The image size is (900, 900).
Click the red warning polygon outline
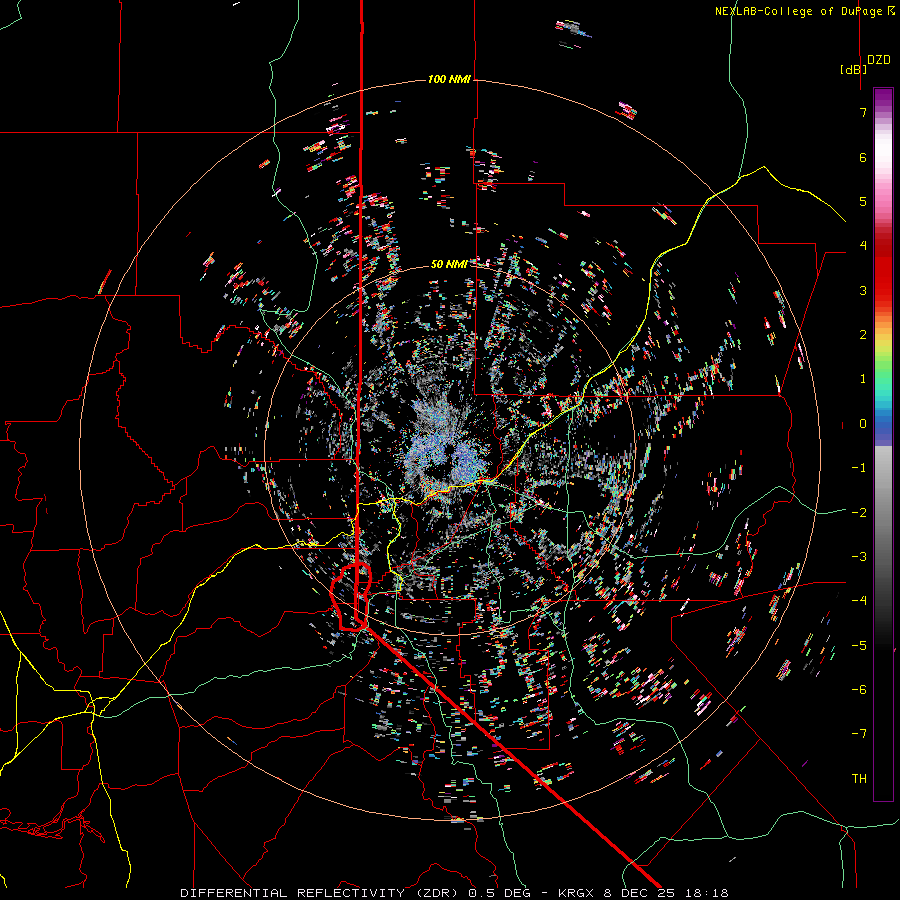[x=351, y=597]
